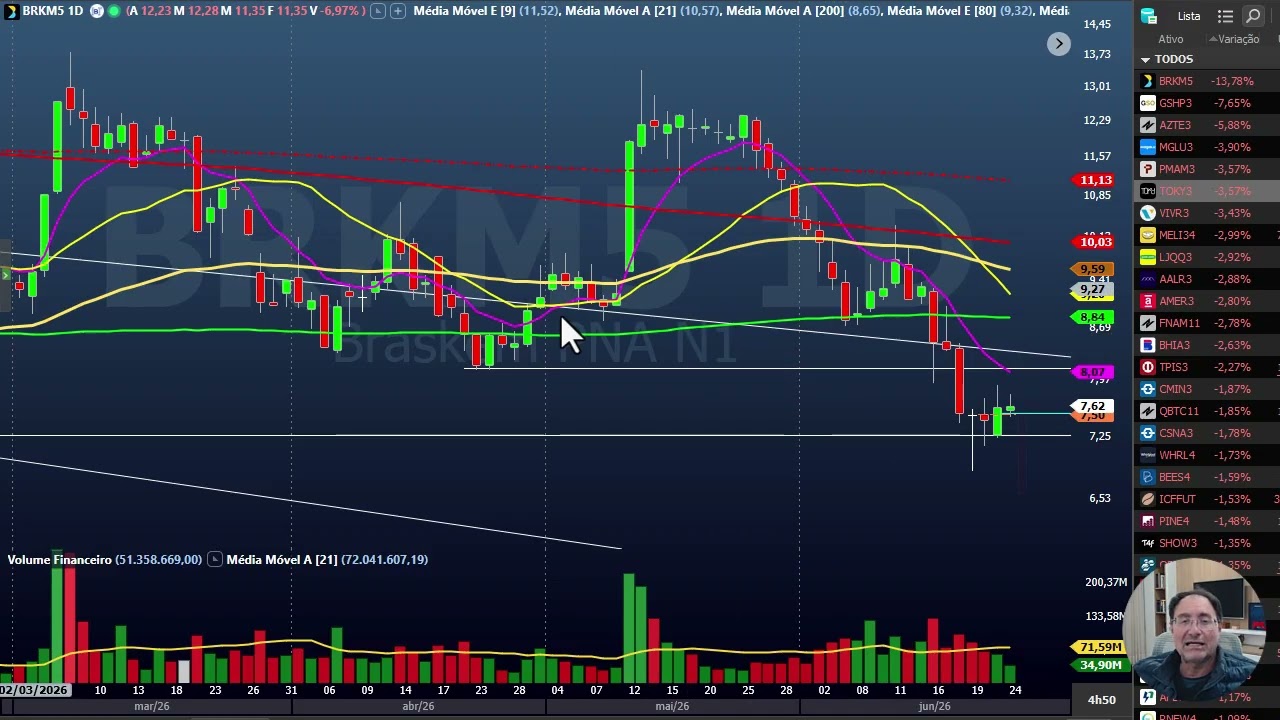This screenshot has width=1280, height=720.
Task: Click the GSHP3 logo in the watchlist
Action: coord(1148,103)
